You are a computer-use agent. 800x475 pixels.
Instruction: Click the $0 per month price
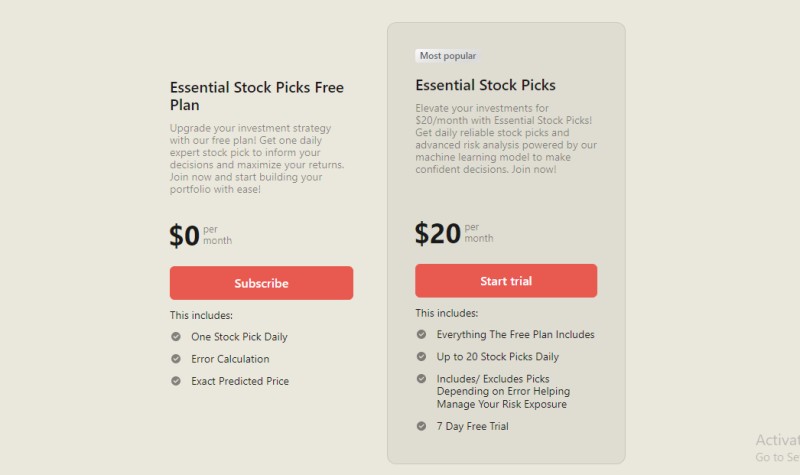[201, 235]
